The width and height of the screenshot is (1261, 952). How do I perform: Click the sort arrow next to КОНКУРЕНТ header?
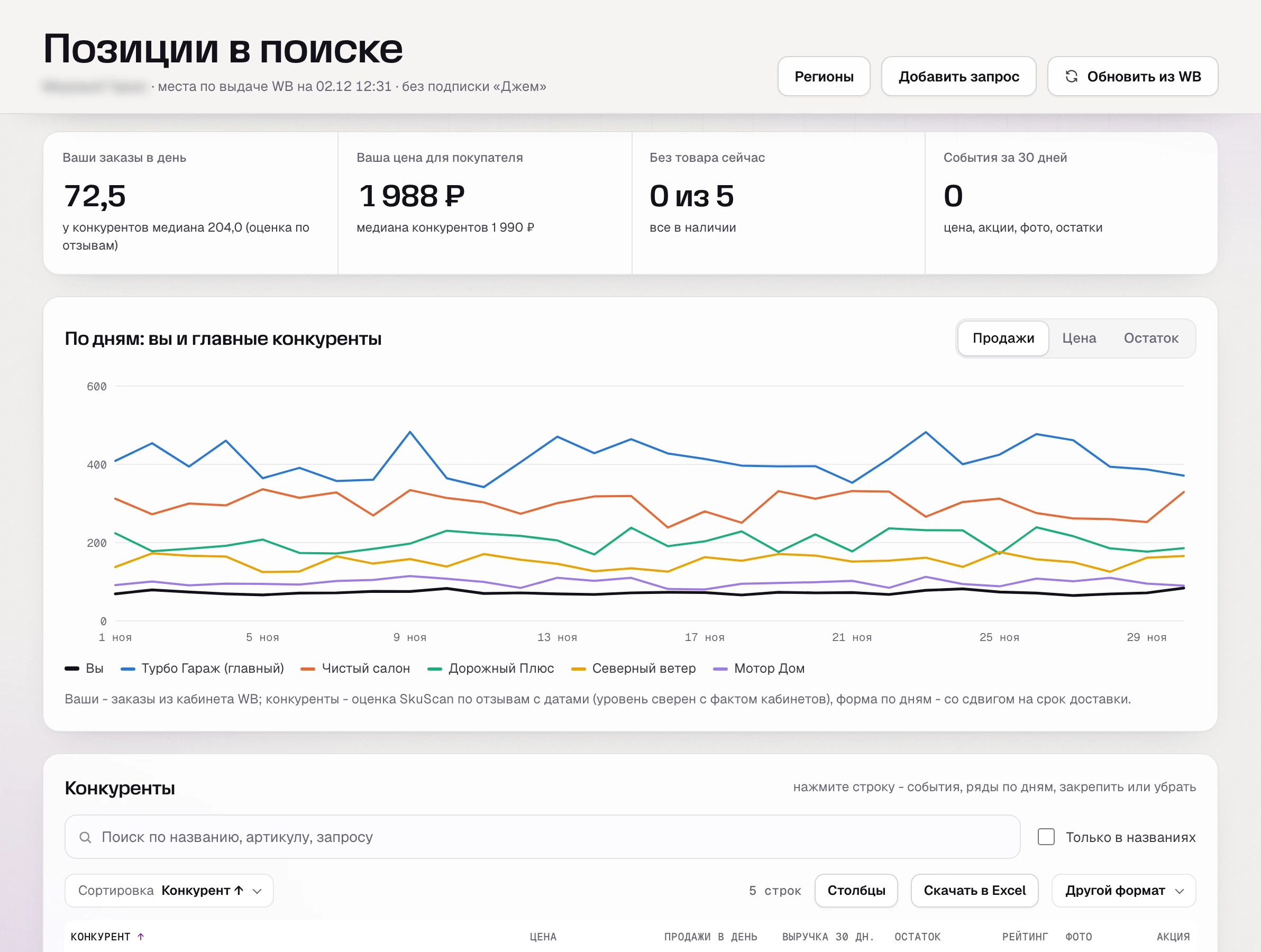(x=141, y=937)
